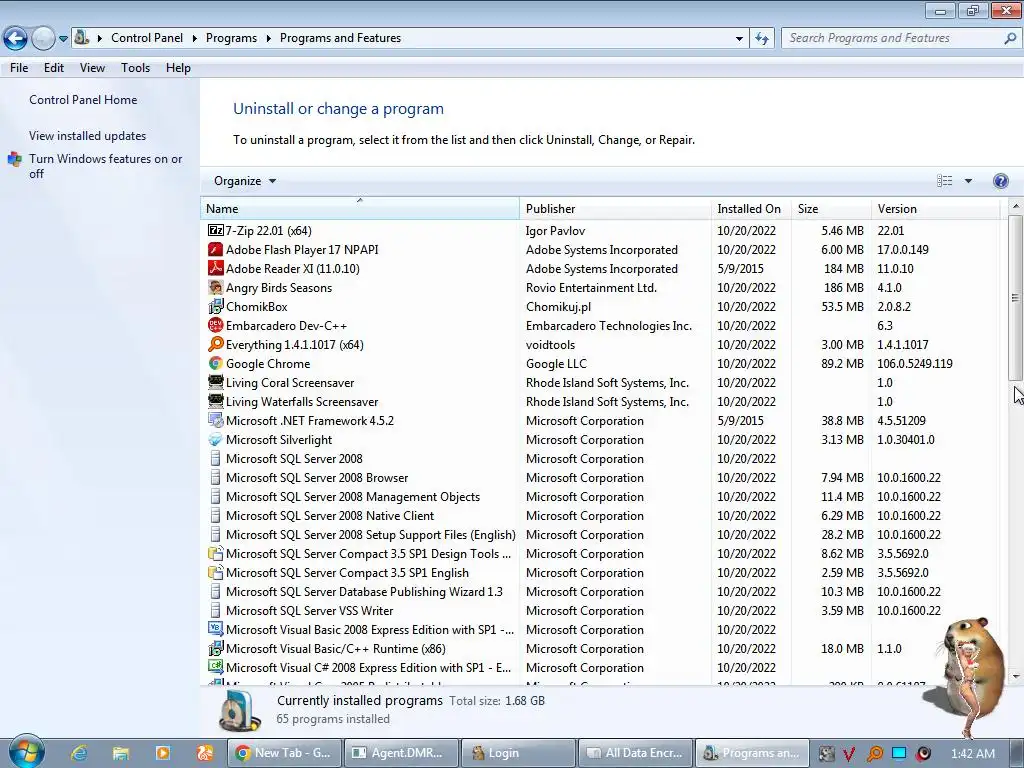Click the Rovio Entertainment Ltd. publisher cell
Screen dimensions: 1024x768
[x=591, y=287]
